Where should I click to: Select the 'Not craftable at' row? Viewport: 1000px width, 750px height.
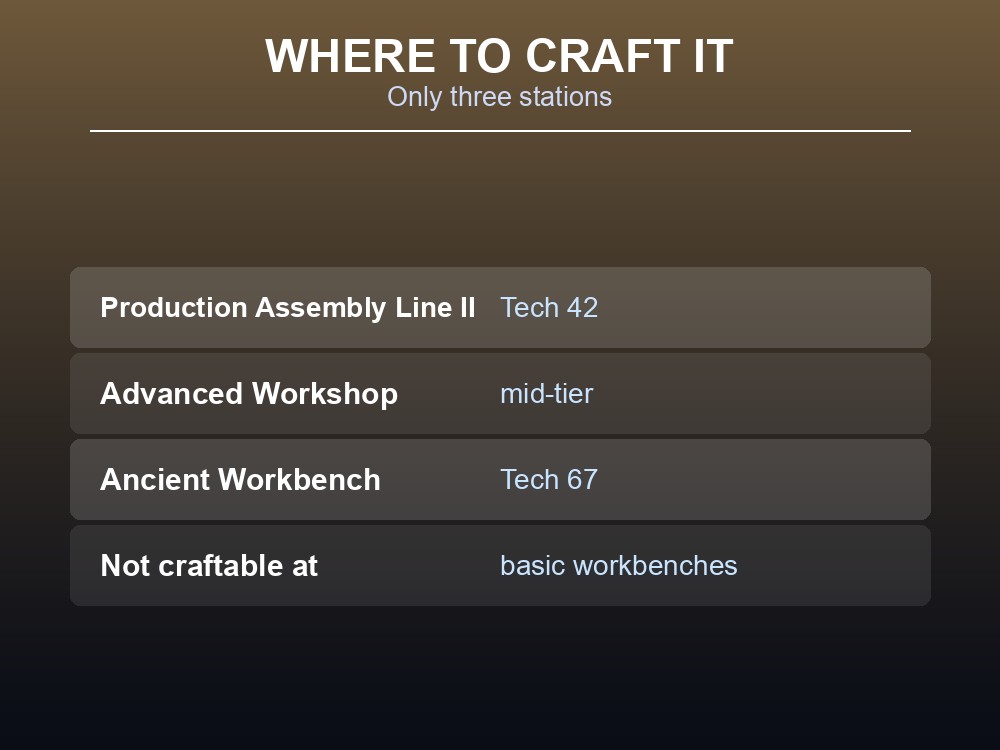500,566
